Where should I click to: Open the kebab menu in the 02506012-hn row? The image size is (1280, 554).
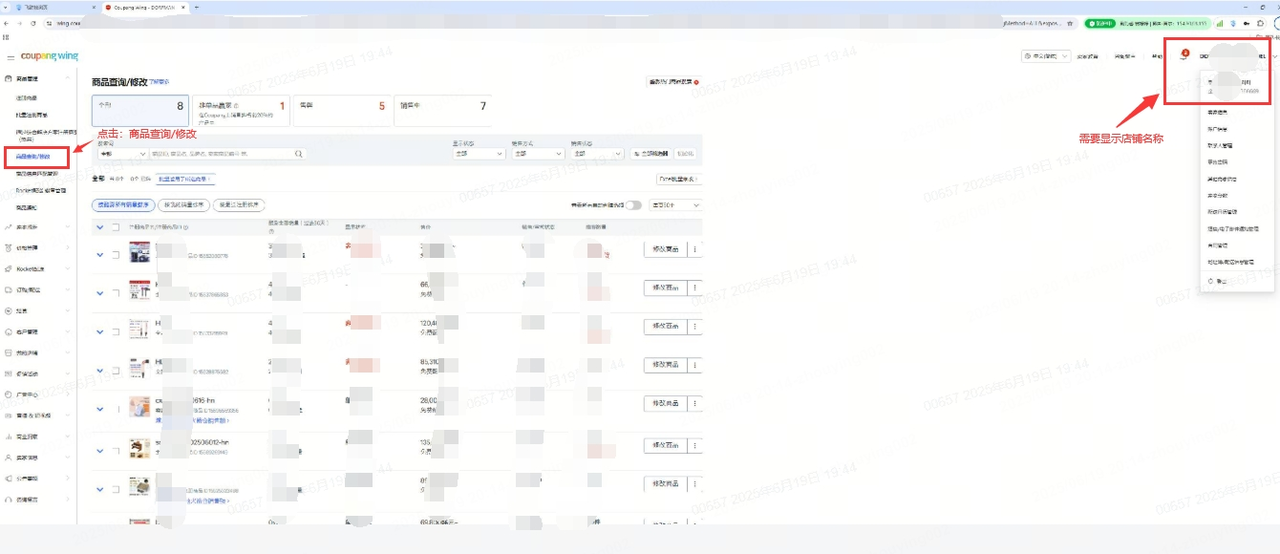coord(695,445)
